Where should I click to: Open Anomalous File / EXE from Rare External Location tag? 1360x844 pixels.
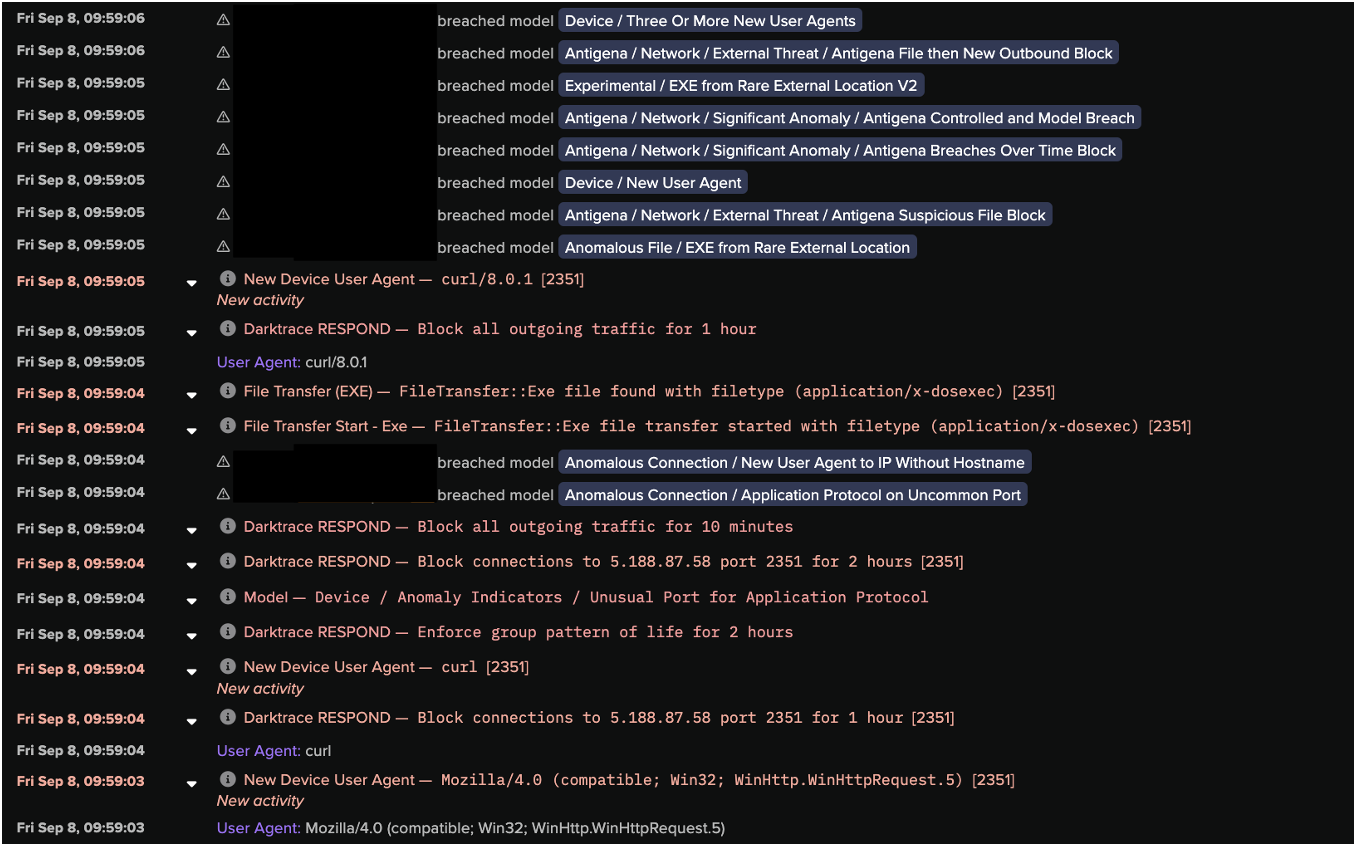[x=737, y=247]
